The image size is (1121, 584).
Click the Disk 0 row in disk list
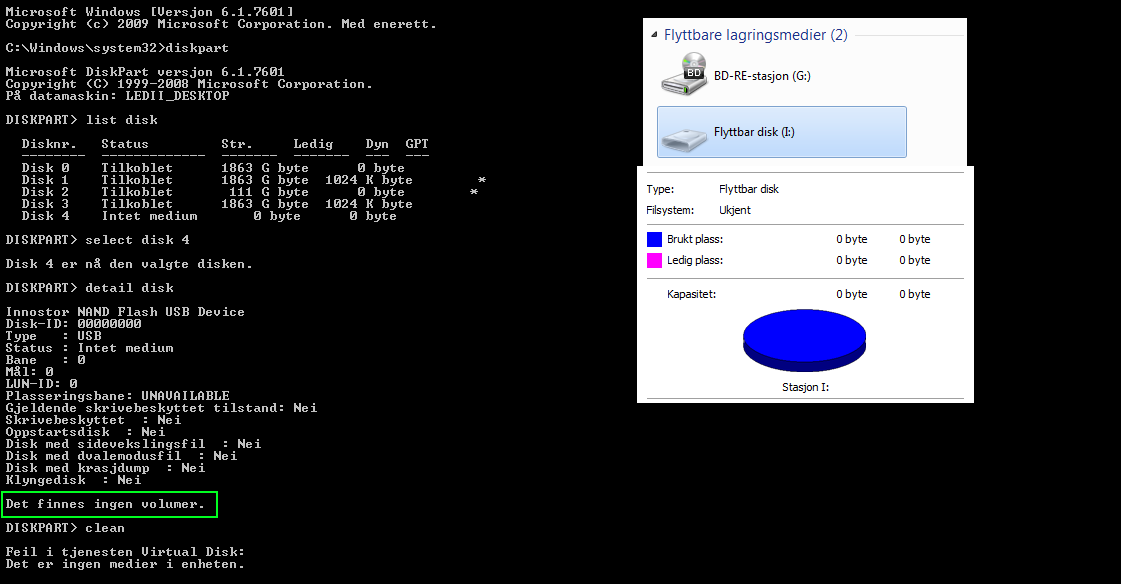[213, 168]
